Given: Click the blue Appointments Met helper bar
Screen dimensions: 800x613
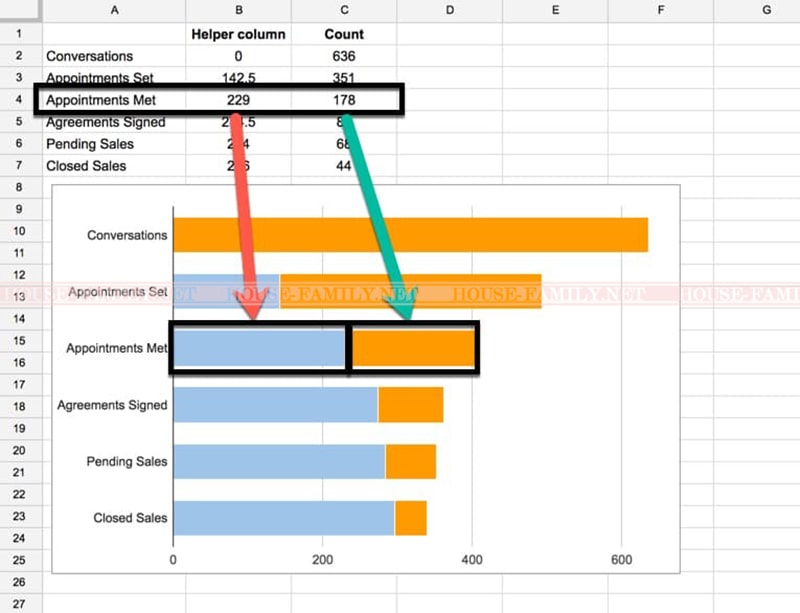Looking at the screenshot, I should tap(259, 348).
